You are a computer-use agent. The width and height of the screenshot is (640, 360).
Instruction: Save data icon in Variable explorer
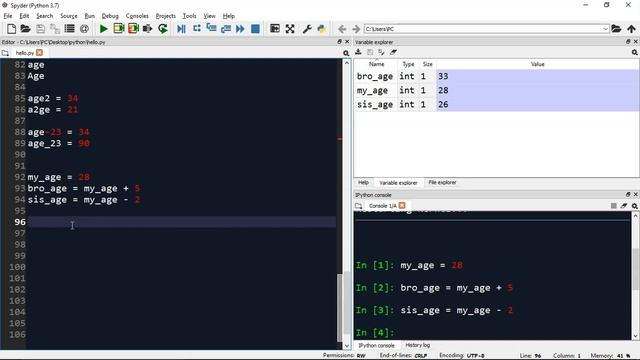[370, 52]
